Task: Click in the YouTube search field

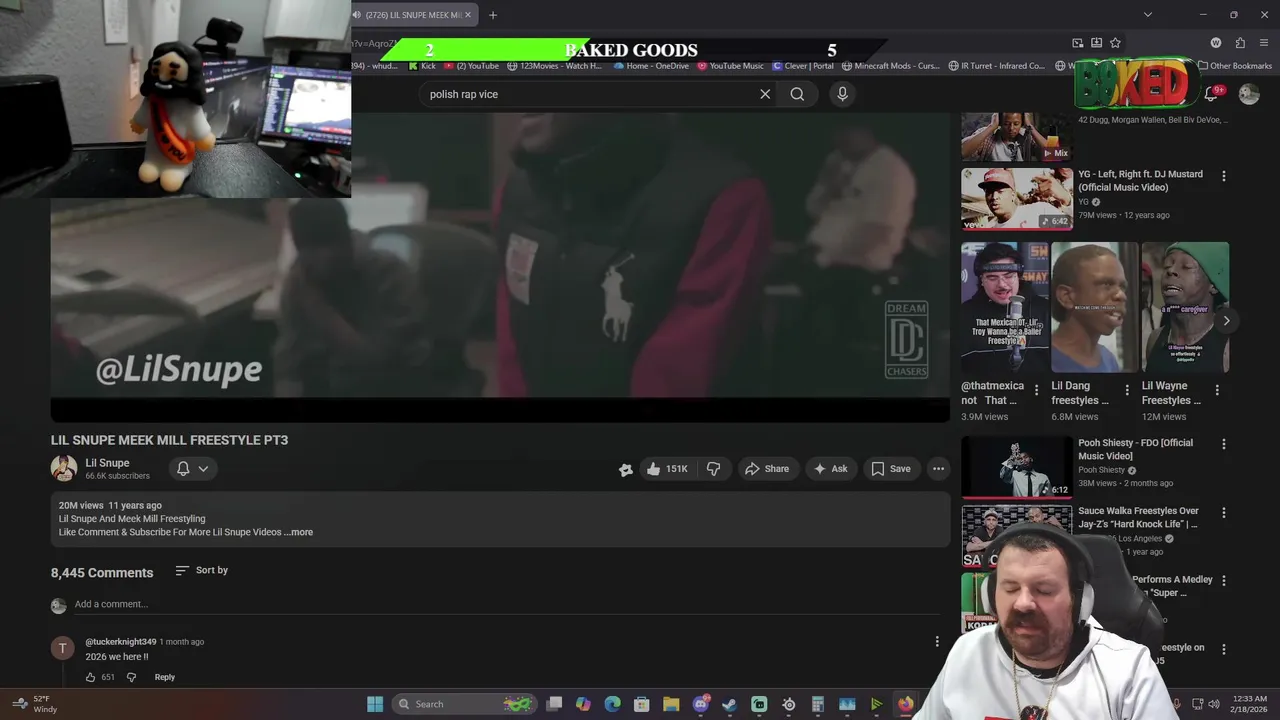Action: point(590,94)
